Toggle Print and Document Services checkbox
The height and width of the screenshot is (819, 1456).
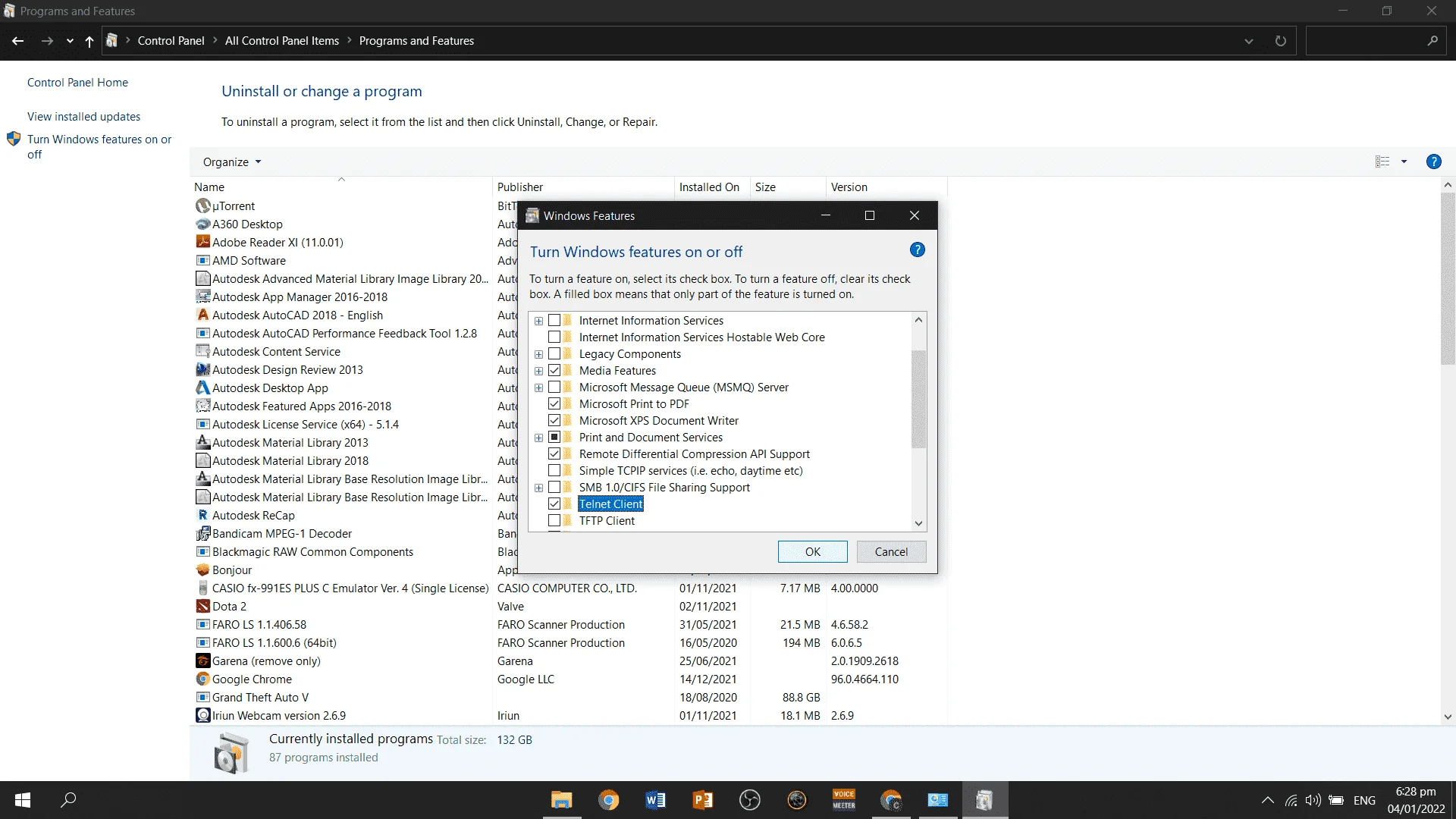pyautogui.click(x=554, y=438)
